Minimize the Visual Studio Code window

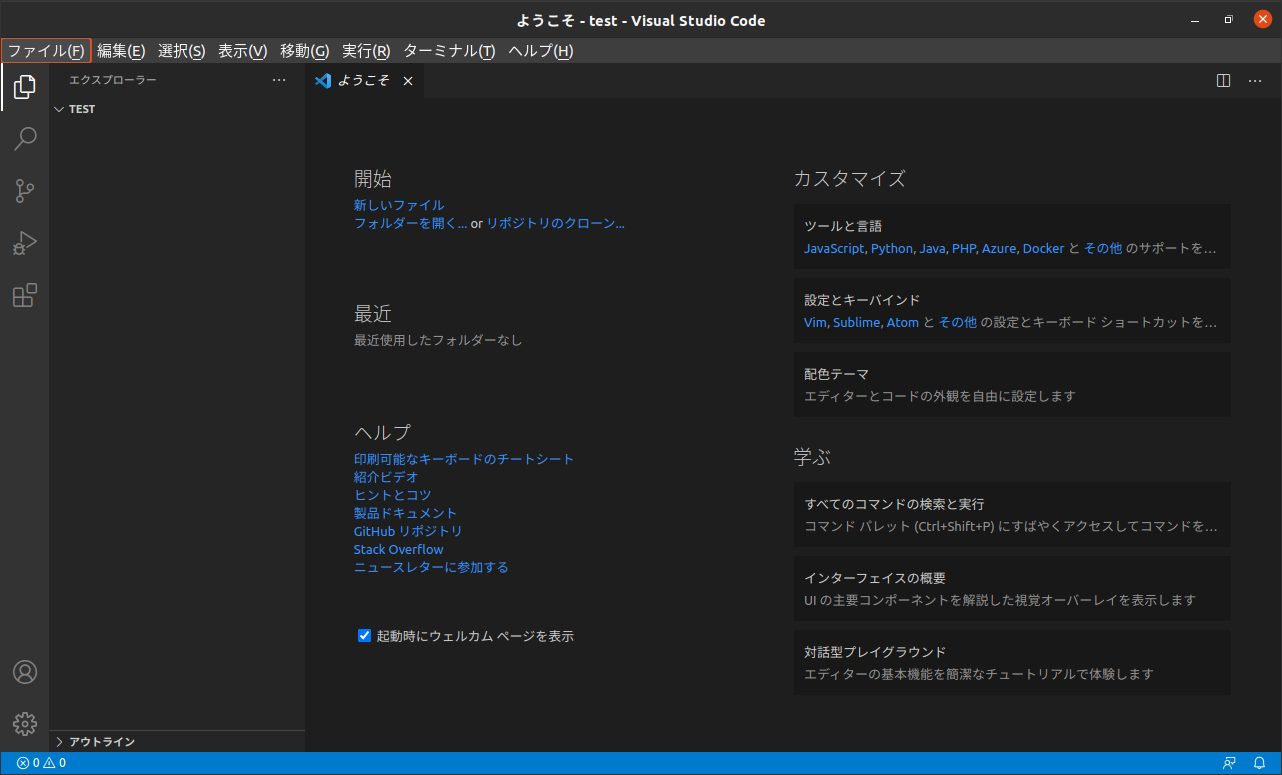point(1195,20)
